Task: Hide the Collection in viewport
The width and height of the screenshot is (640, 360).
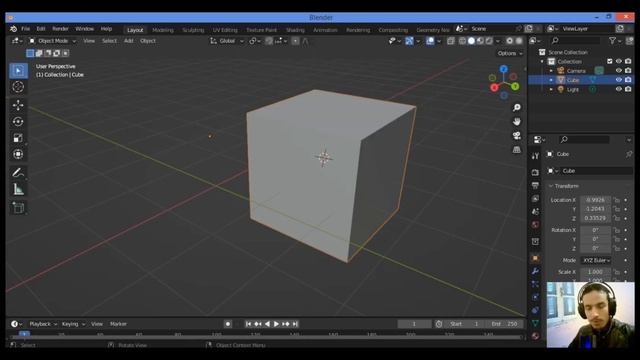Action: point(619,61)
